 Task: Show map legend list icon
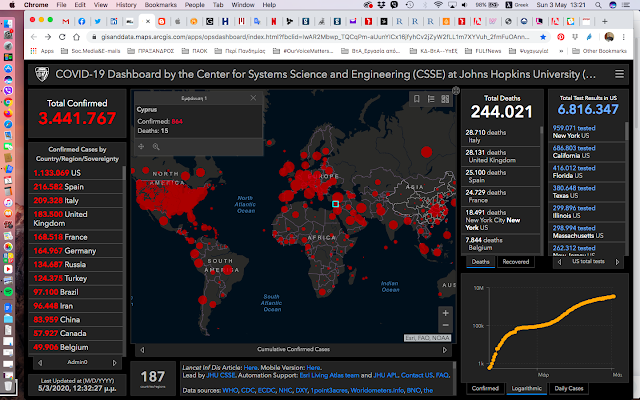point(431,99)
